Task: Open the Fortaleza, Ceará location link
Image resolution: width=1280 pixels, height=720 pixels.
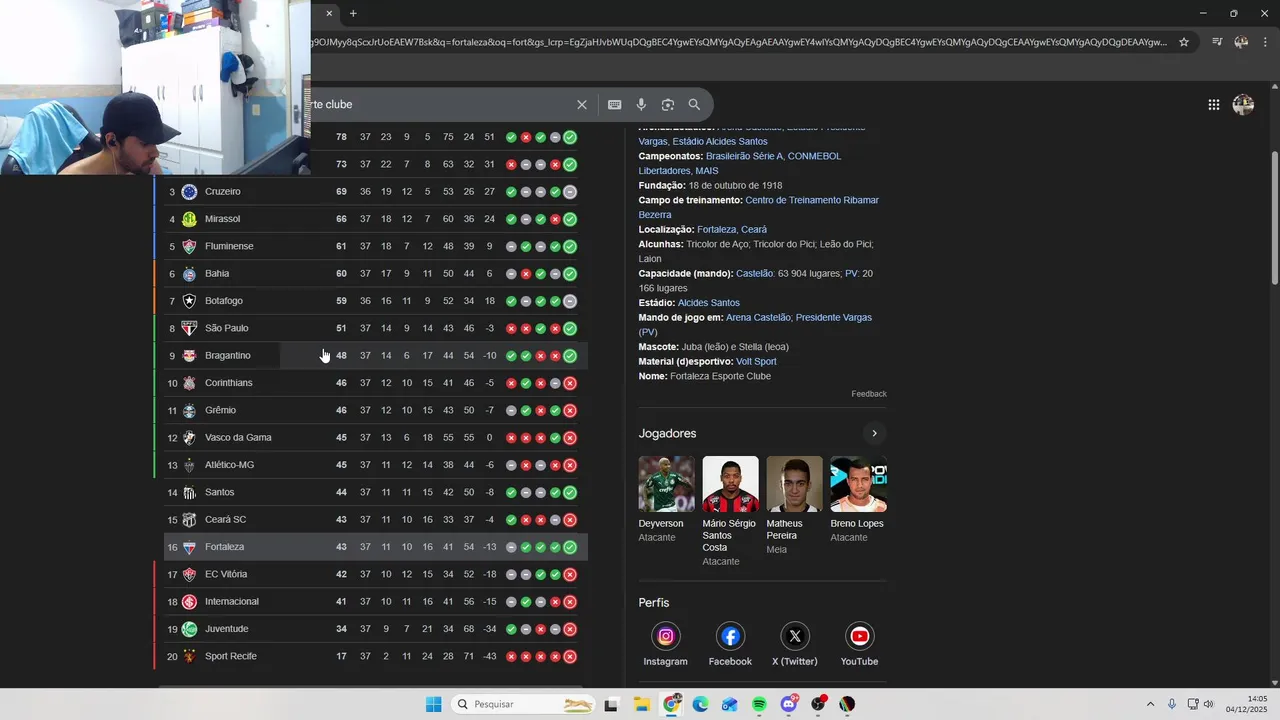Action: pyautogui.click(x=732, y=229)
